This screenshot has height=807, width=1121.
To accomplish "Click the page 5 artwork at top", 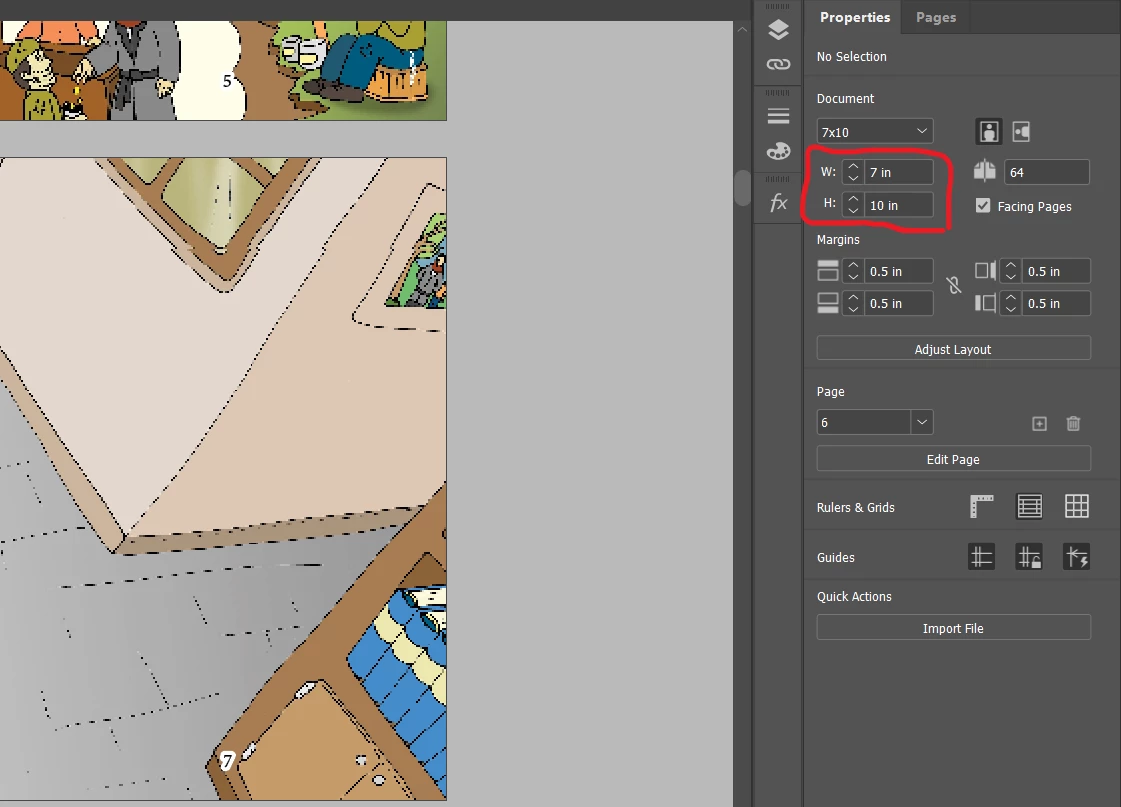I will click(223, 70).
